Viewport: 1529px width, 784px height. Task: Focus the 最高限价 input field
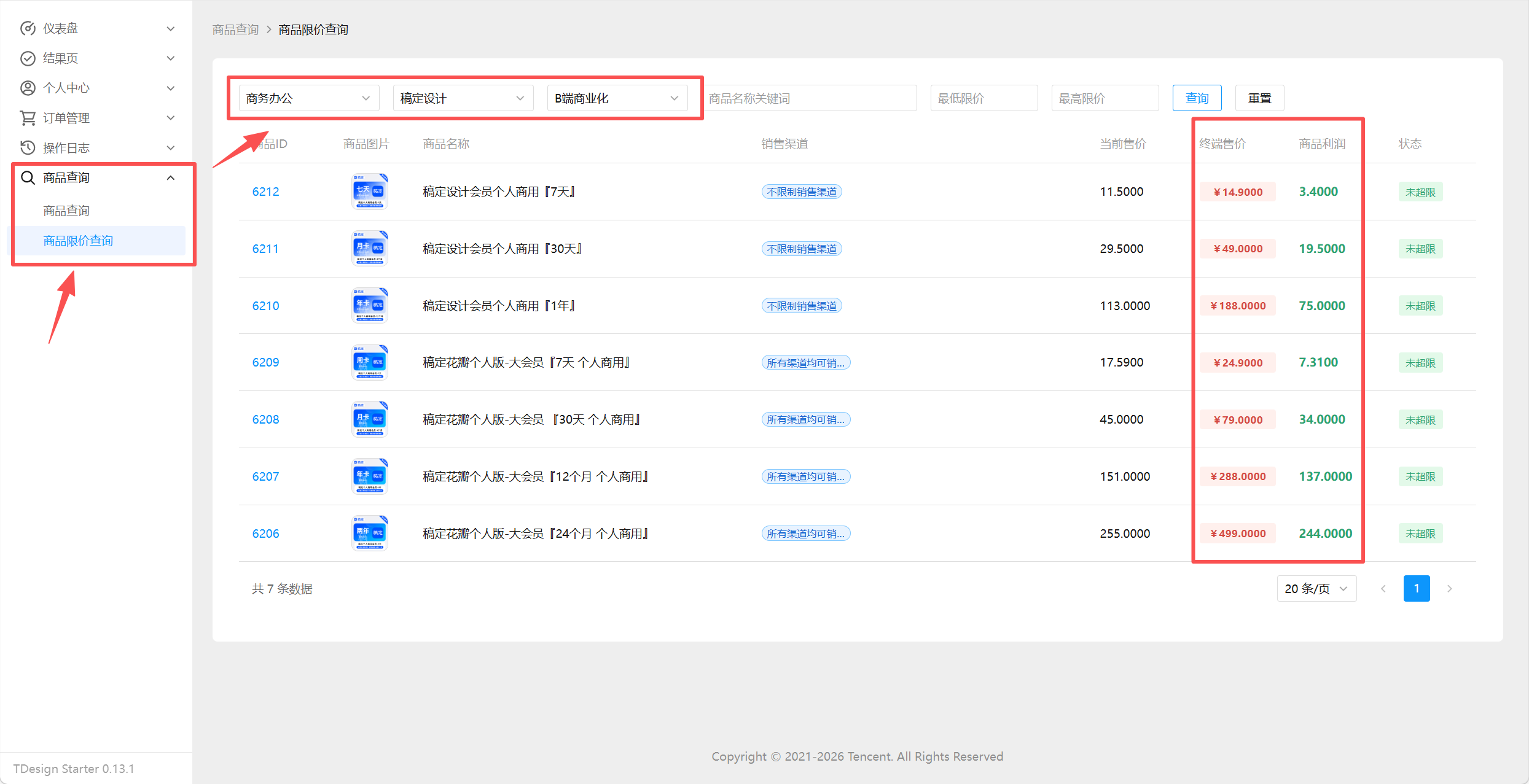click(1105, 98)
